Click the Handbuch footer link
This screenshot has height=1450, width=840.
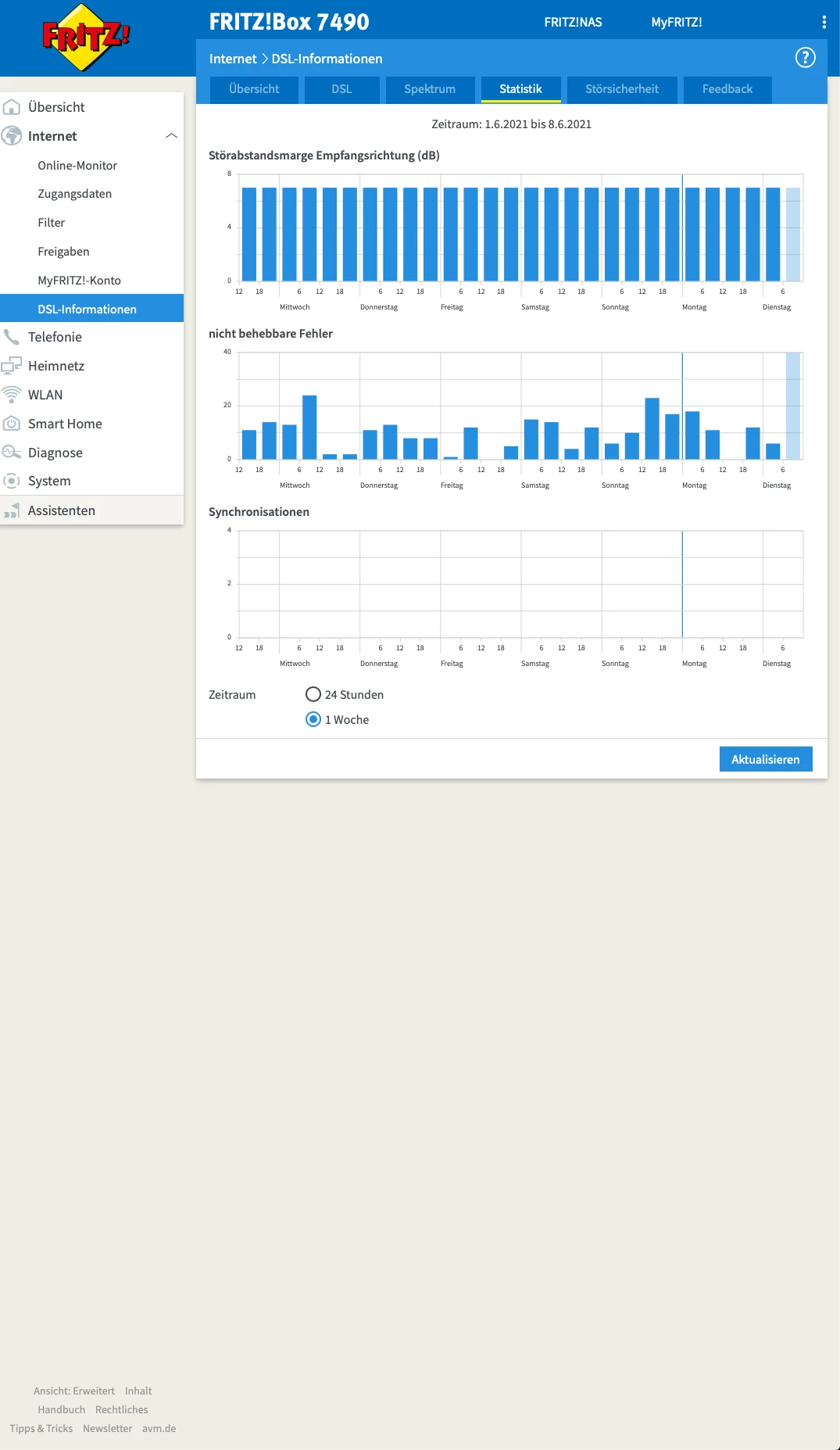point(62,1409)
